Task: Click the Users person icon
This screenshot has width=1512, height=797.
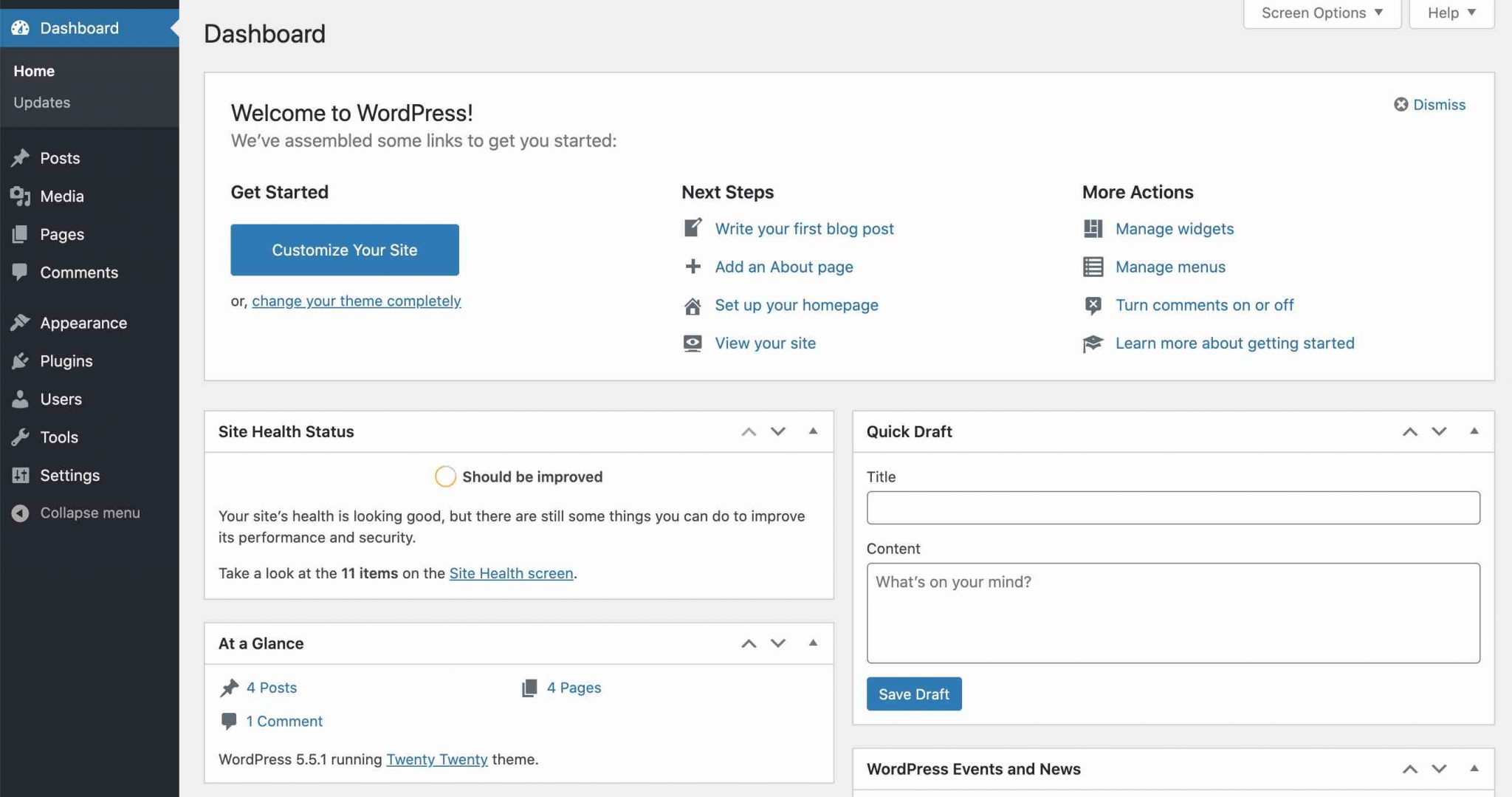Action: [x=21, y=399]
